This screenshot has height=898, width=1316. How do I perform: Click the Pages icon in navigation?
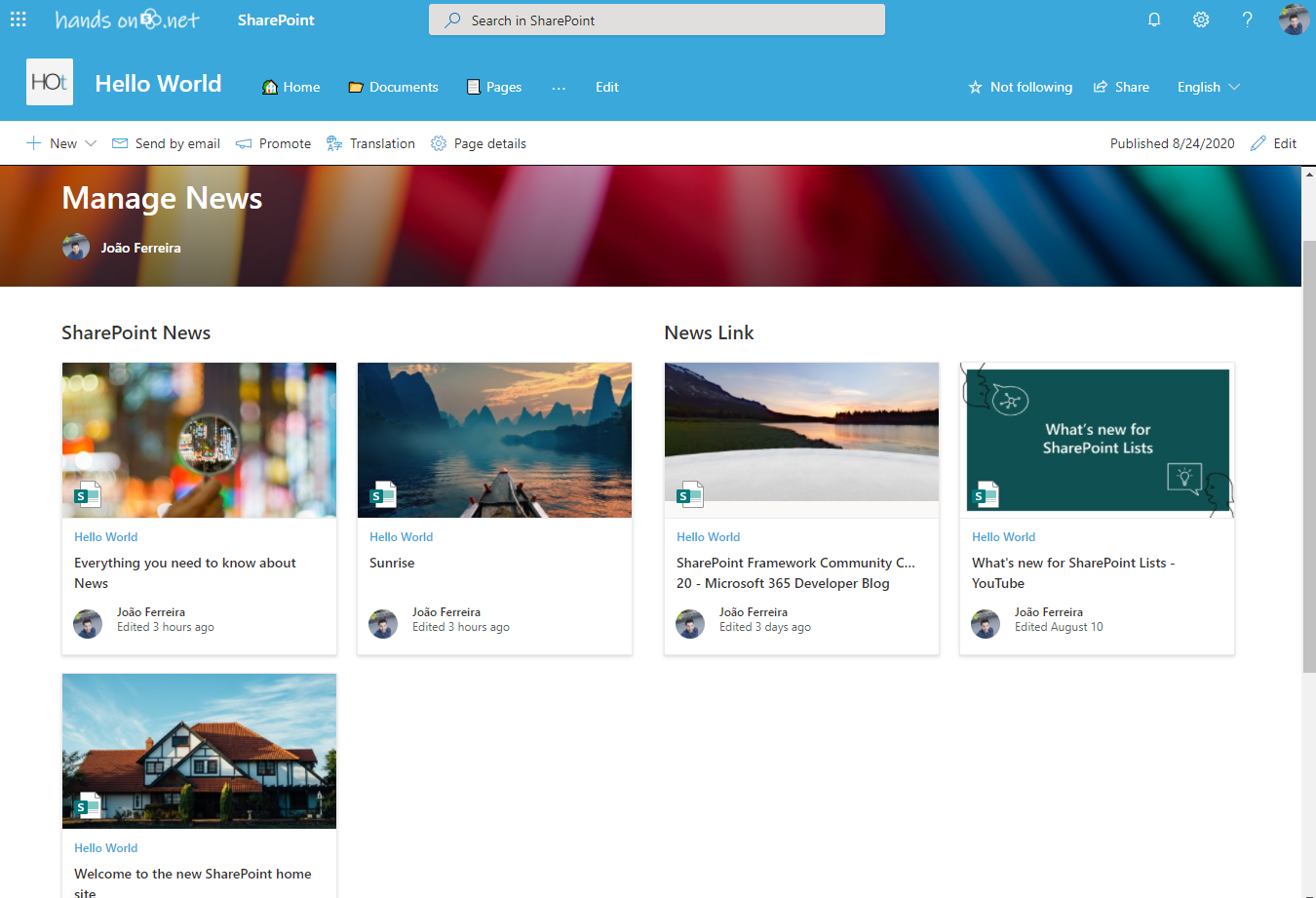[474, 87]
